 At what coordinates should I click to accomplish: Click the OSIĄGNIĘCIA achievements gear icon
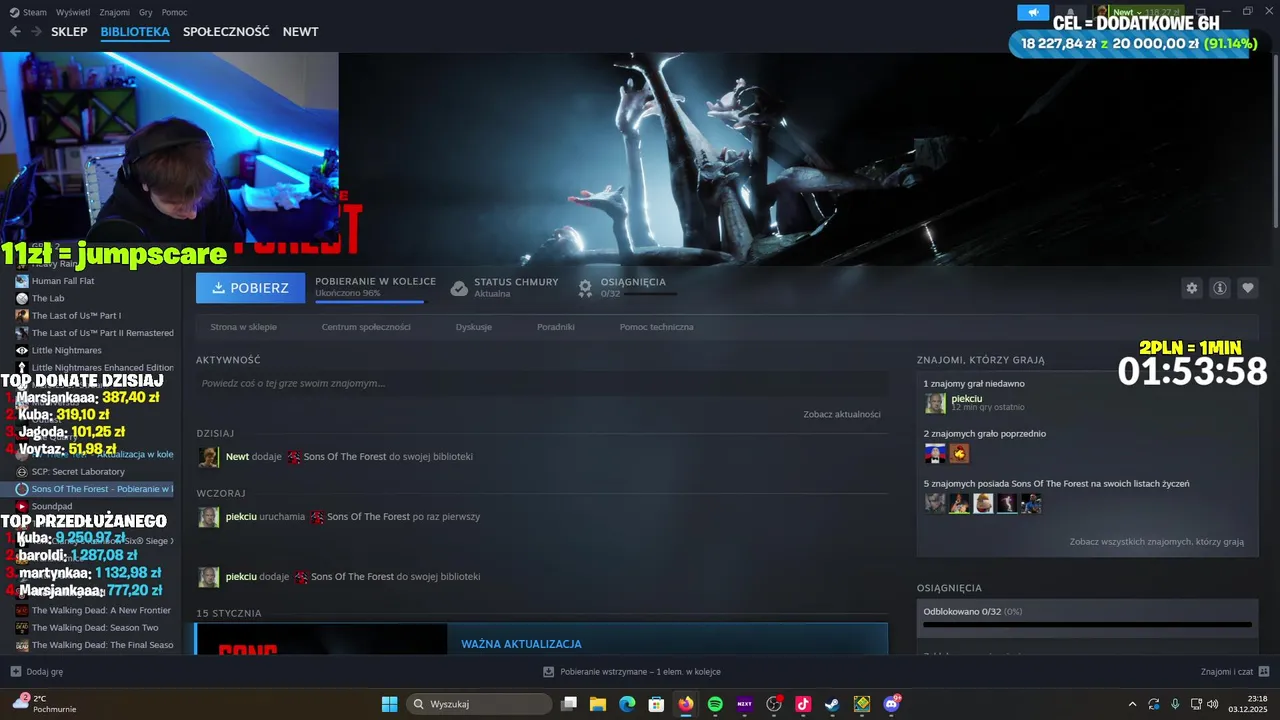coord(586,288)
